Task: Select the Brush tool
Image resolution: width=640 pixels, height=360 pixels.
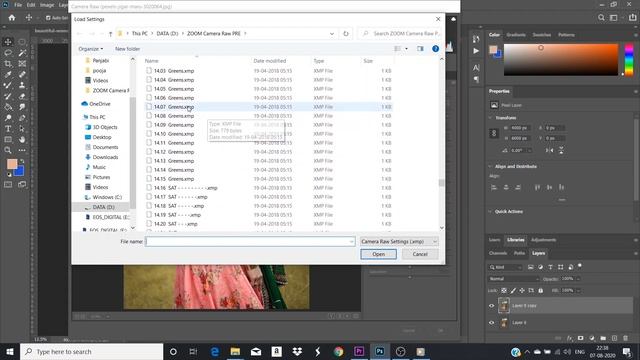Action: pos(8,85)
